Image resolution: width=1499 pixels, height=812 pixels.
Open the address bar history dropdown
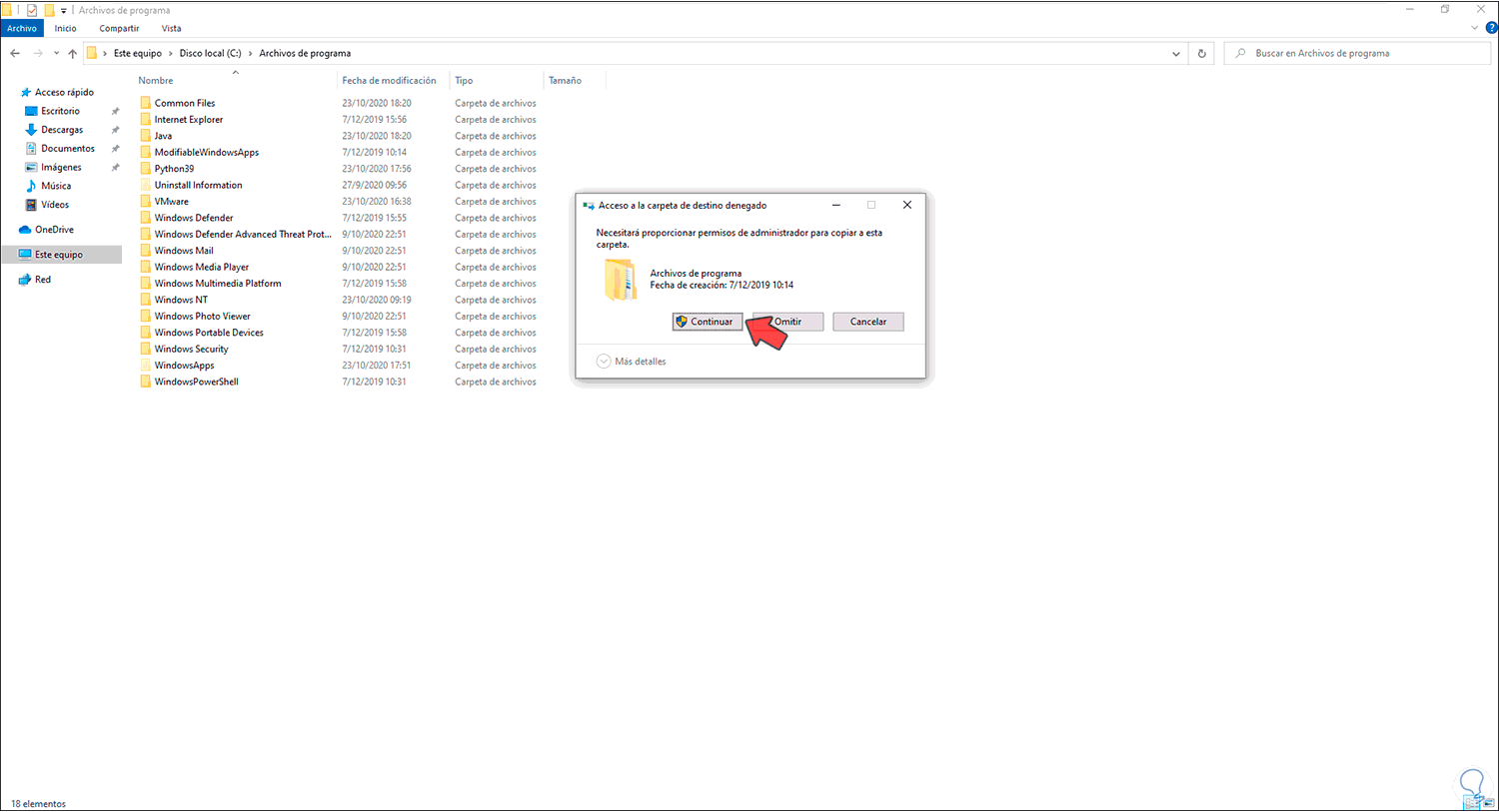coord(1175,54)
